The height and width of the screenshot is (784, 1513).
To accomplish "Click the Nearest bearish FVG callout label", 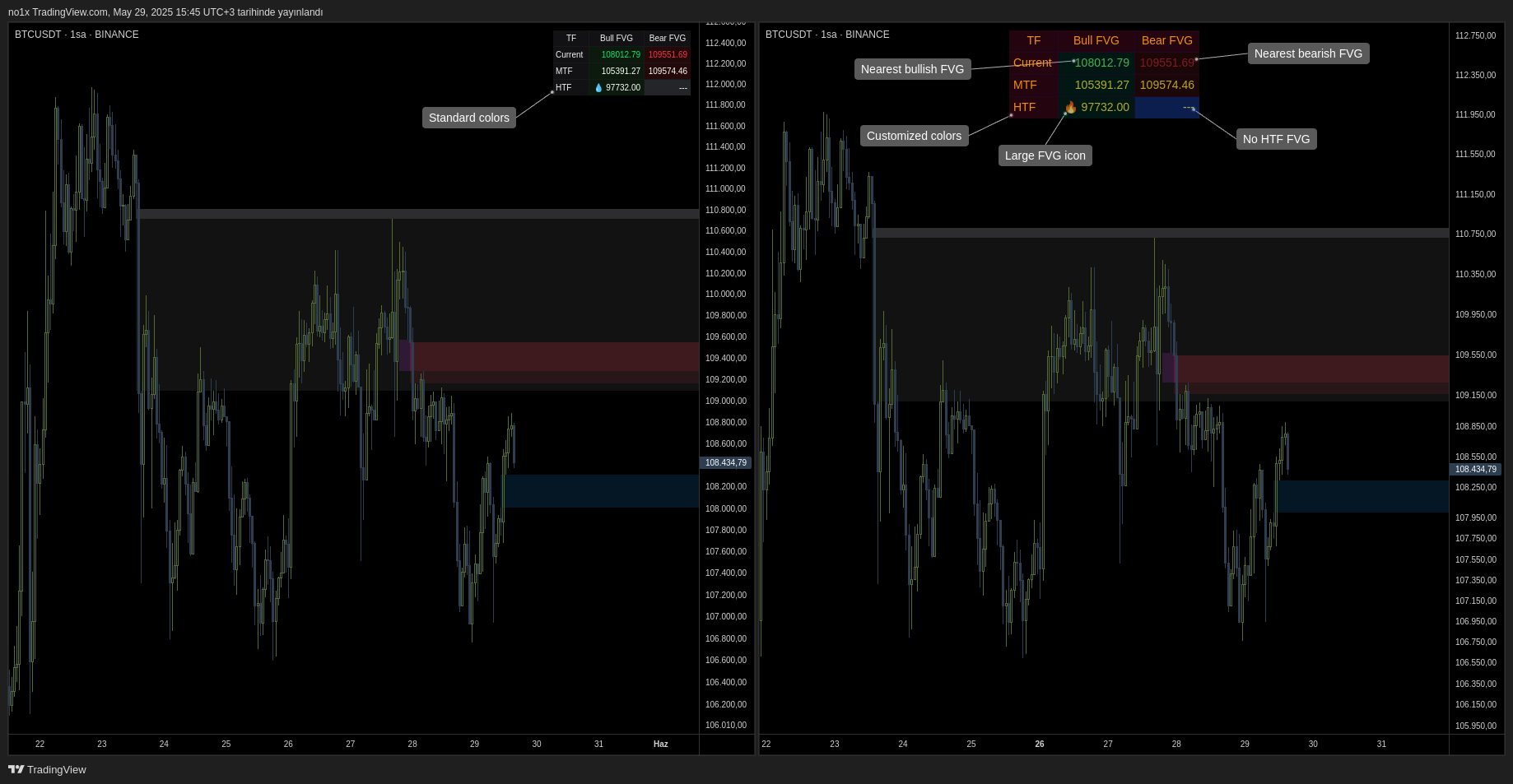I will (x=1308, y=53).
